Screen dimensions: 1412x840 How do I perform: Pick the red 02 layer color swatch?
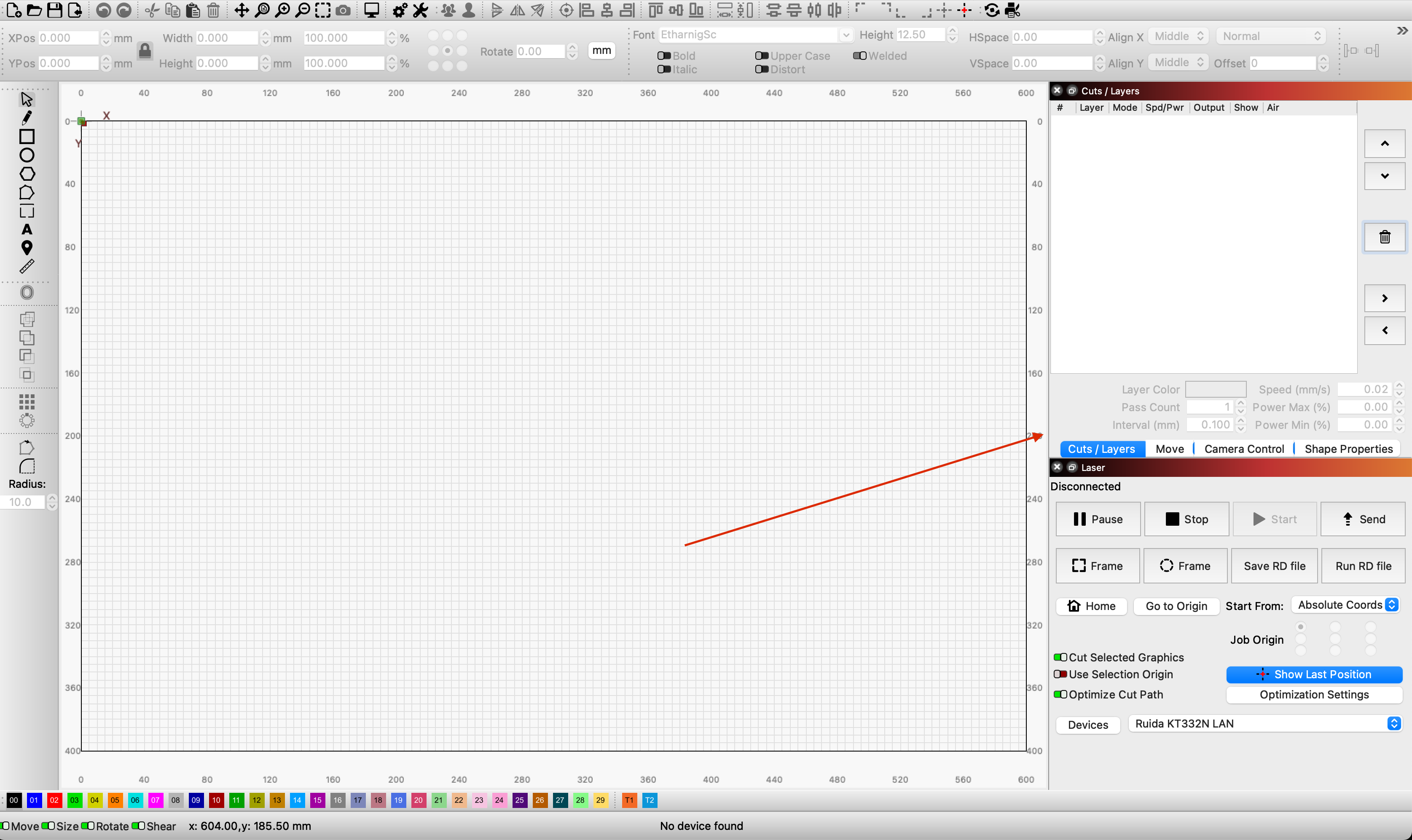tap(54, 800)
